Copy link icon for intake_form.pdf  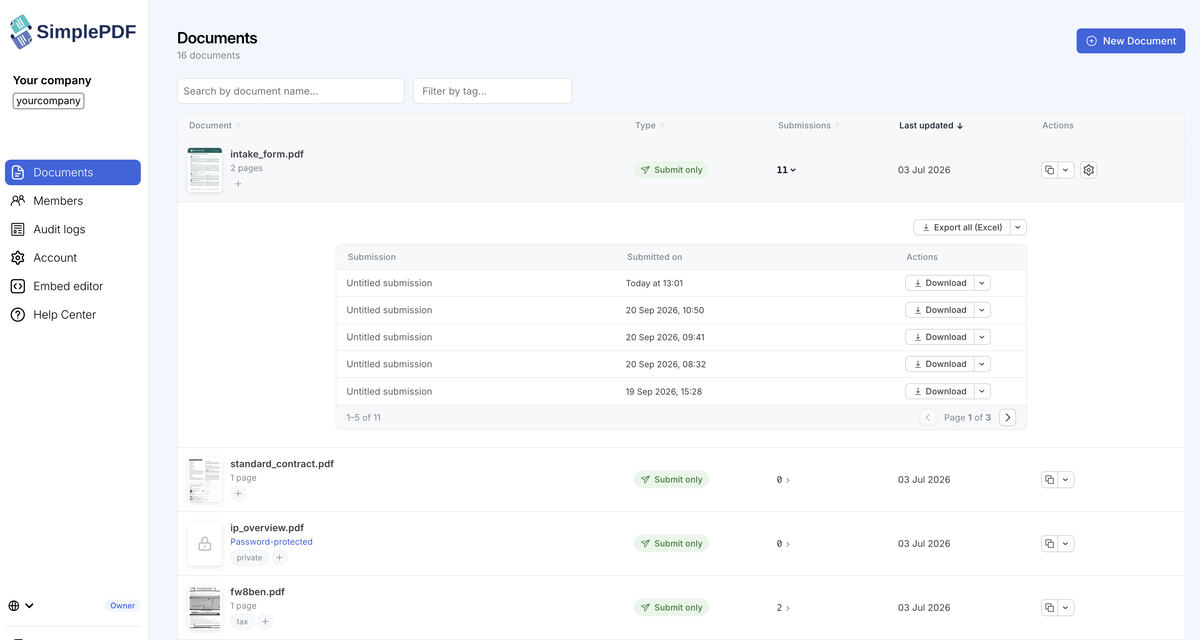point(1049,170)
